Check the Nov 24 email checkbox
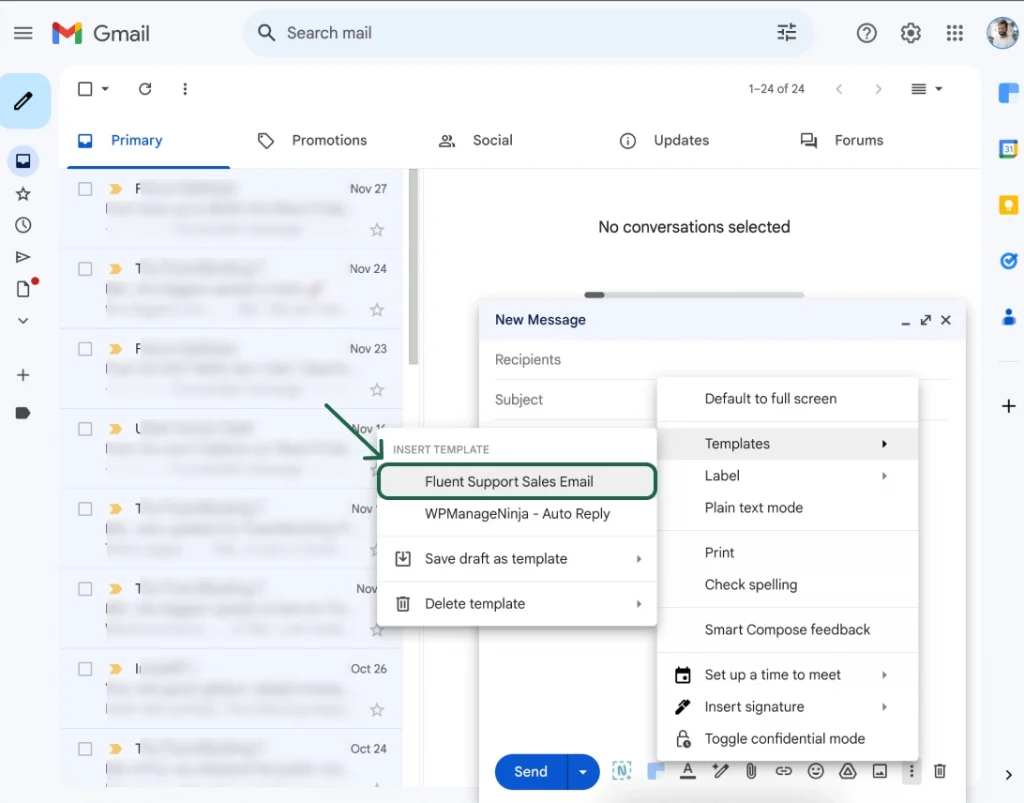This screenshot has height=803, width=1024. coord(85,269)
